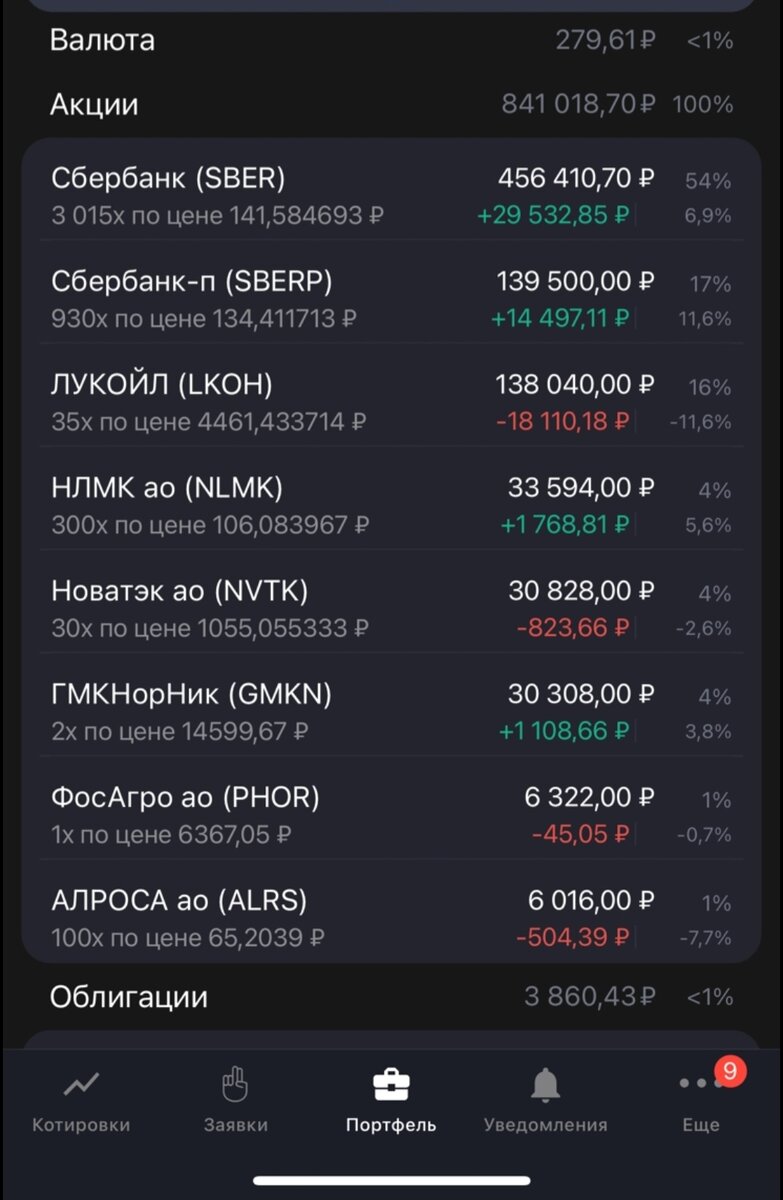783x1200 pixels.
Task: Tap the red notification badge 9
Action: [x=729, y=1072]
